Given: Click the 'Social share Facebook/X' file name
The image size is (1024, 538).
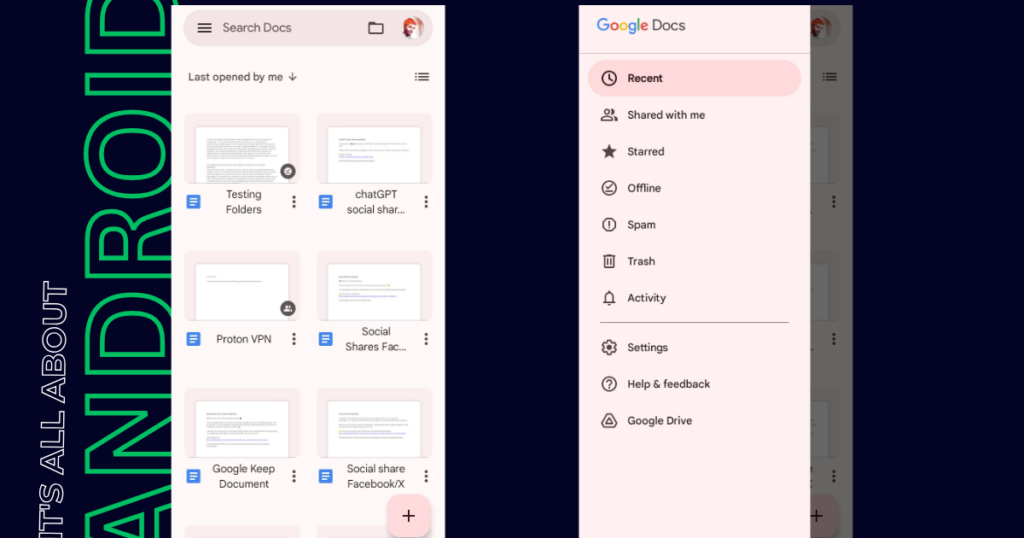Looking at the screenshot, I should [x=376, y=476].
